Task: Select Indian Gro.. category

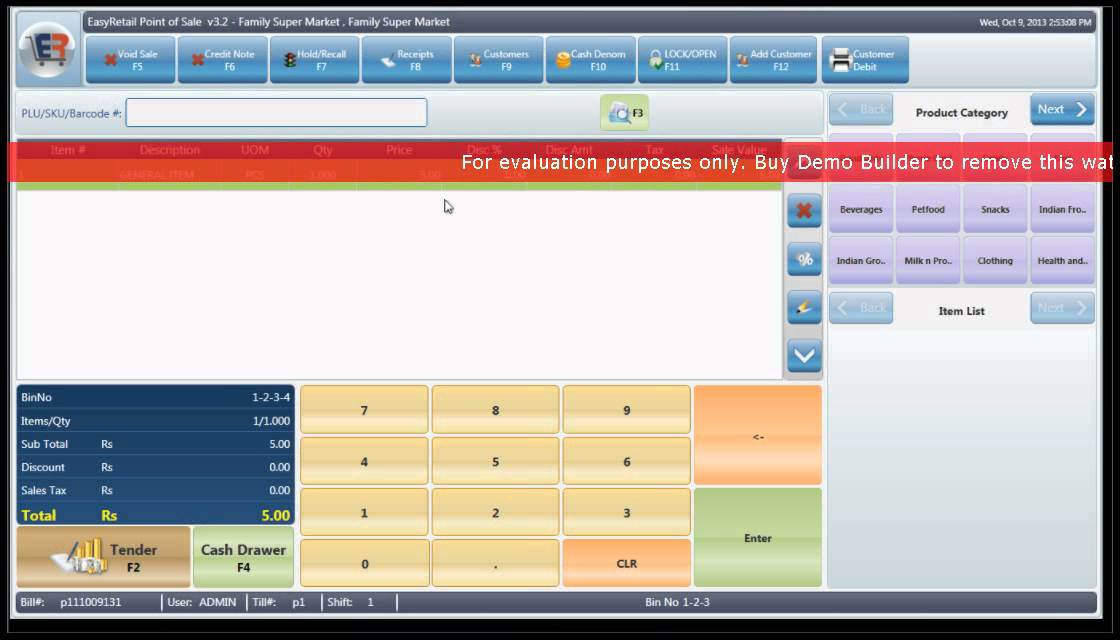Action: [x=861, y=261]
